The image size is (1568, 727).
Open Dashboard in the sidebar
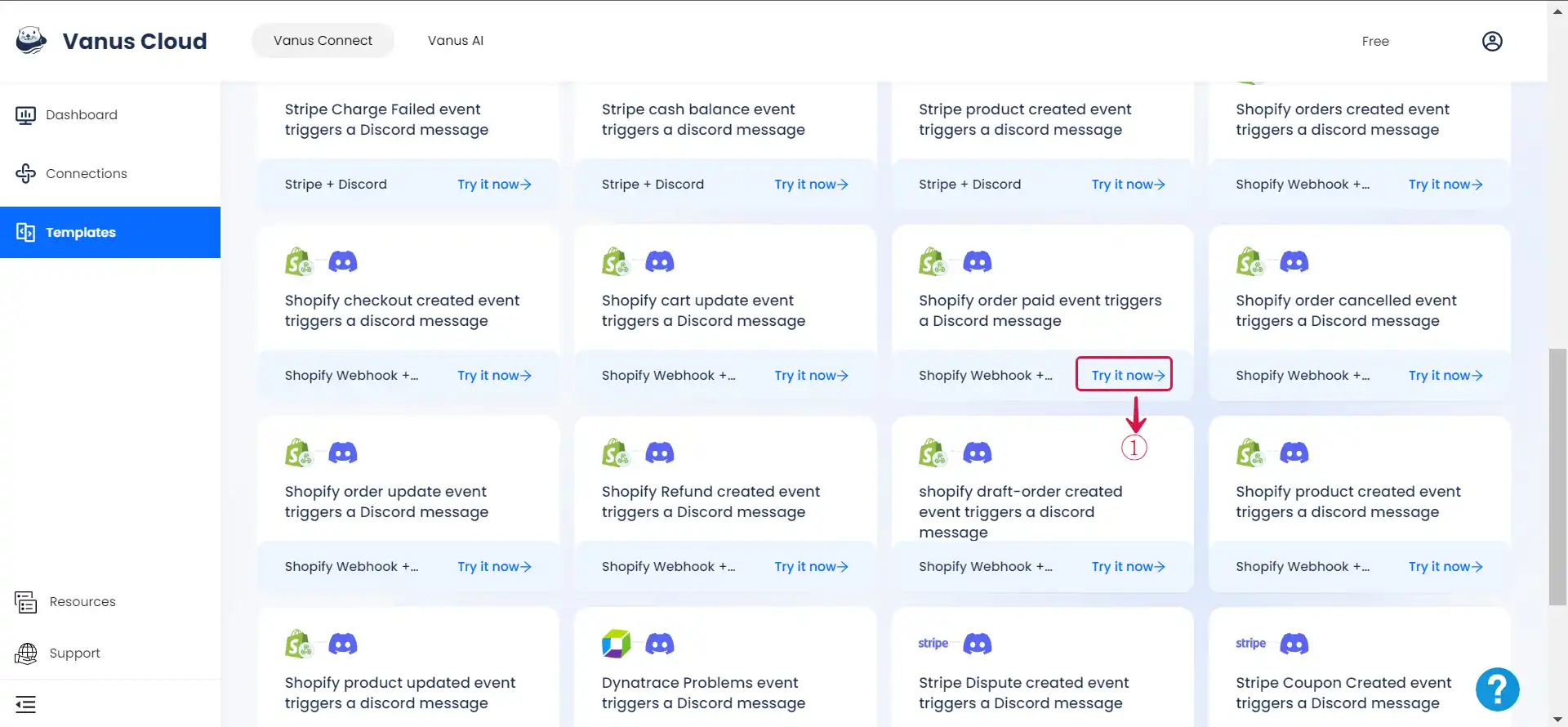[x=110, y=115]
